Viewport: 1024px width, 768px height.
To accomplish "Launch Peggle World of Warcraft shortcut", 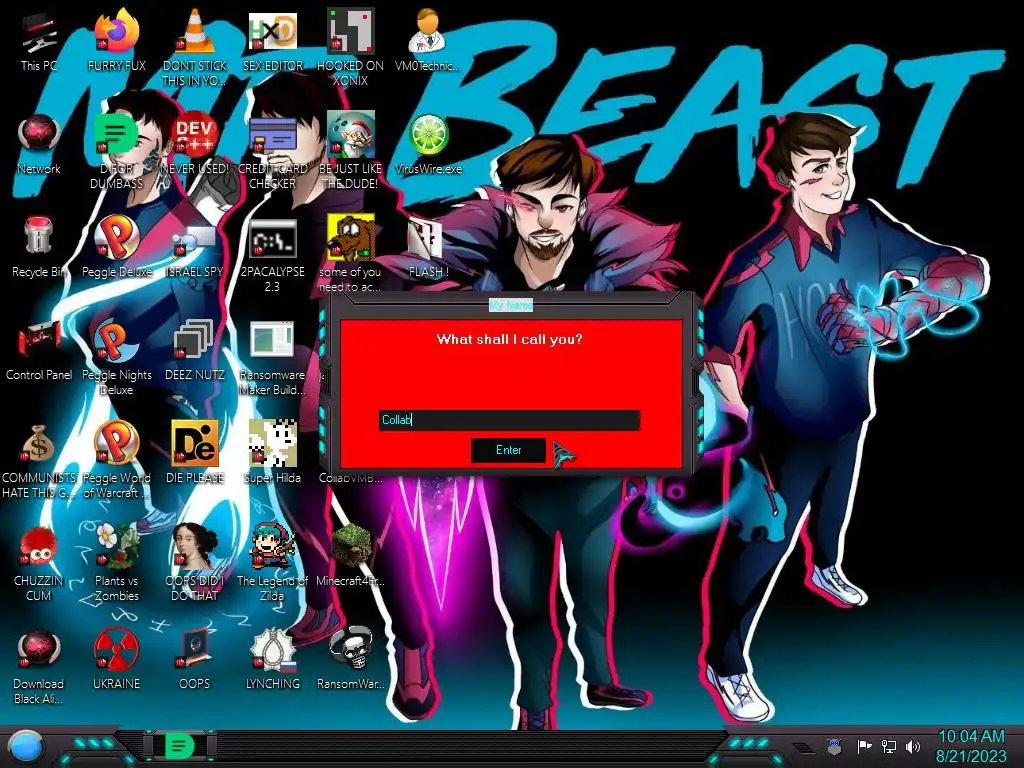I will point(116,444).
